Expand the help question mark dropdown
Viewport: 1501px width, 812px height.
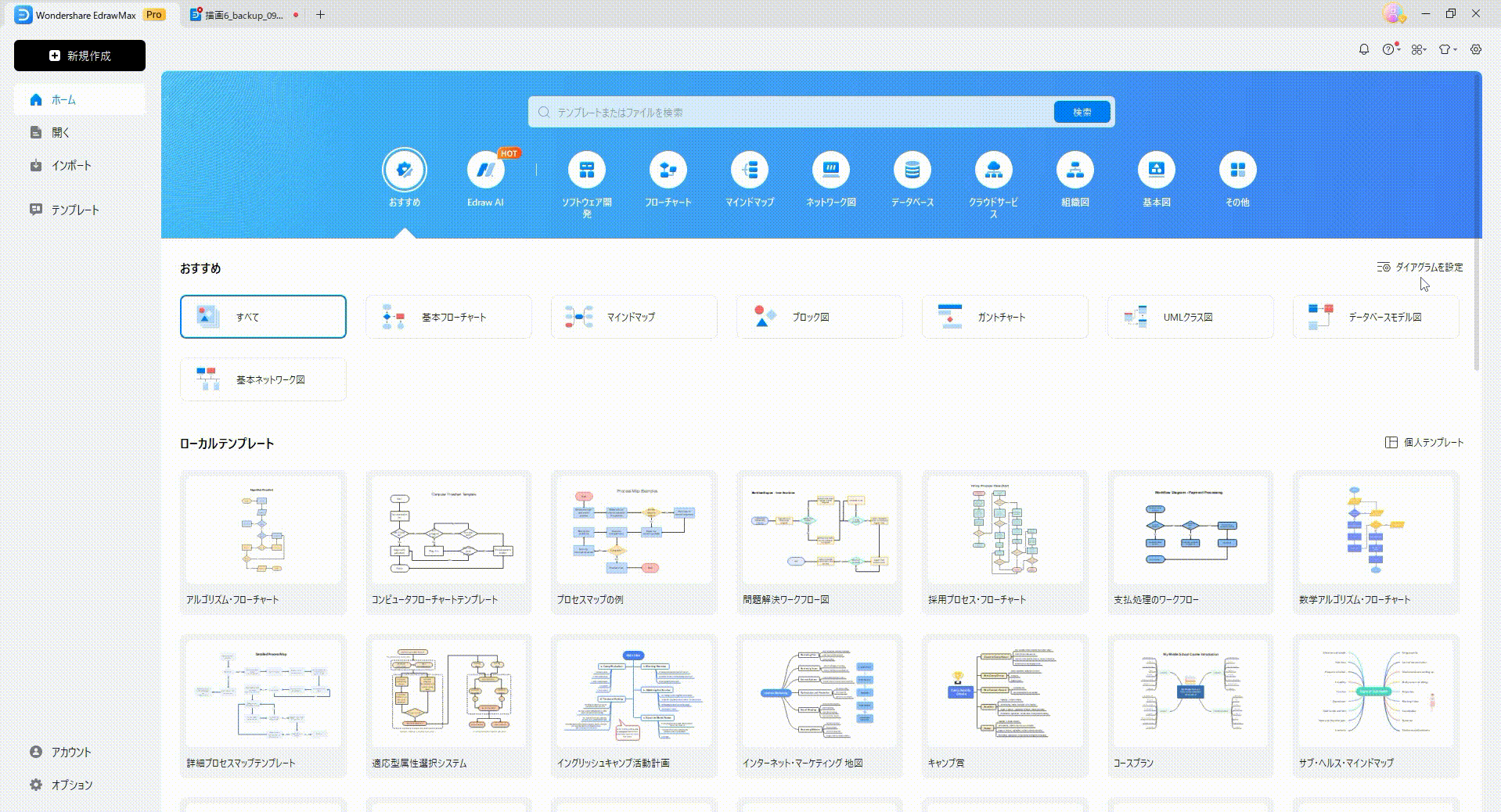tap(1390, 49)
